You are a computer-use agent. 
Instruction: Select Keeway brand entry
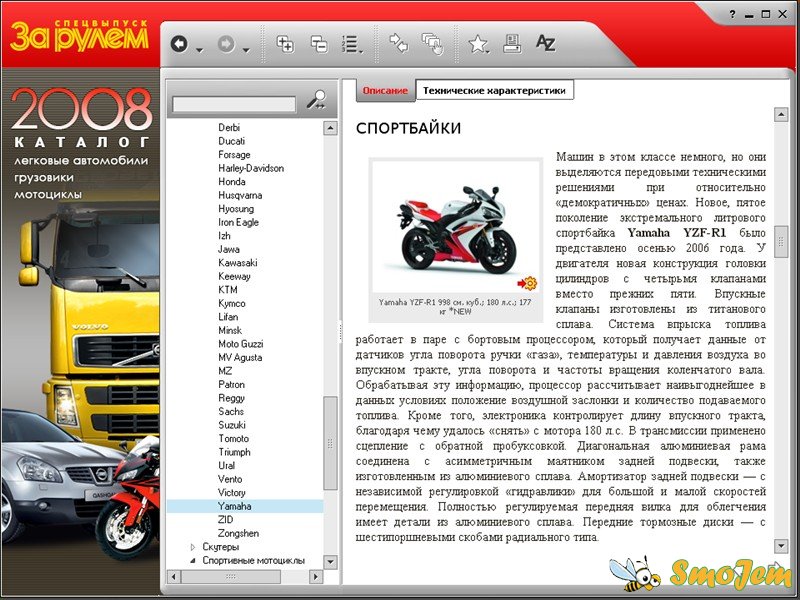[234, 276]
